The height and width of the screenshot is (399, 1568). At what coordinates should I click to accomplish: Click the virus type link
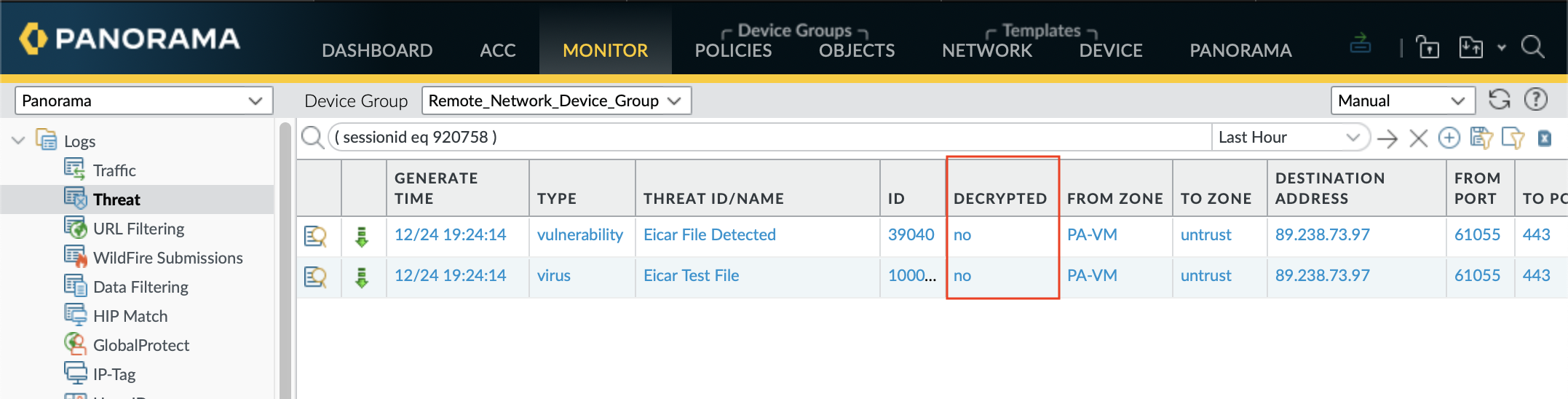[x=554, y=275]
